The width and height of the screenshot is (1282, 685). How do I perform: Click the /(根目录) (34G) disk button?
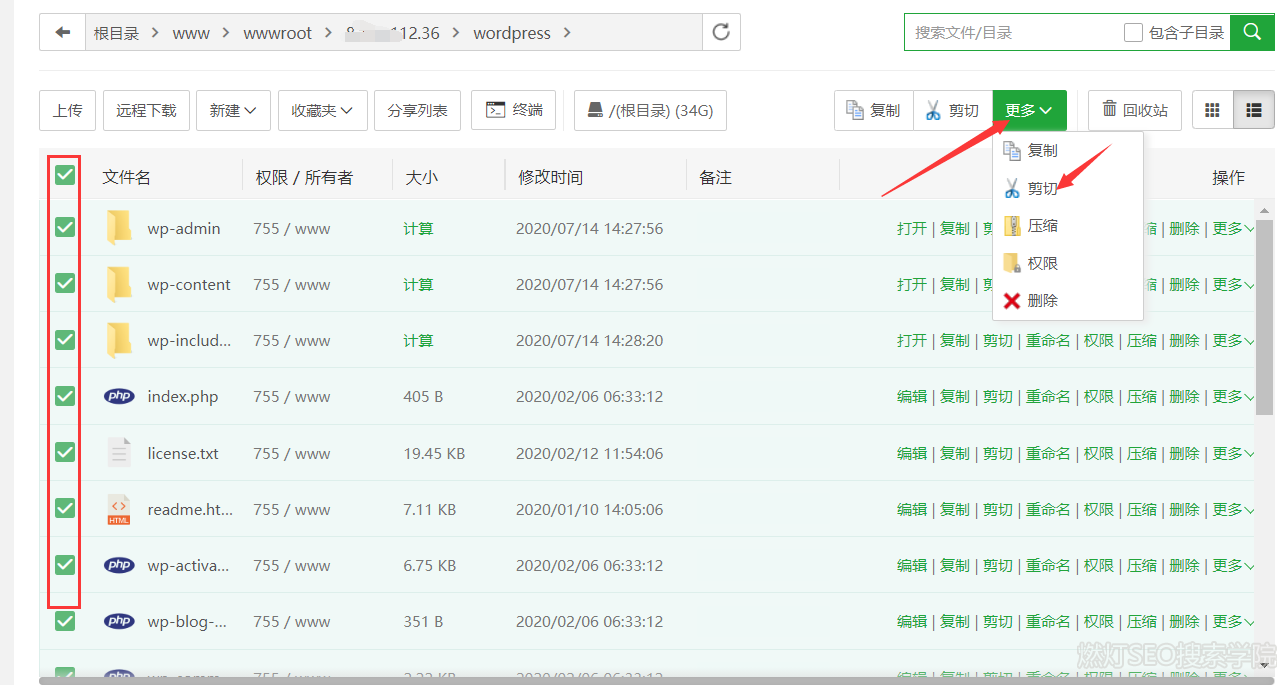point(650,110)
